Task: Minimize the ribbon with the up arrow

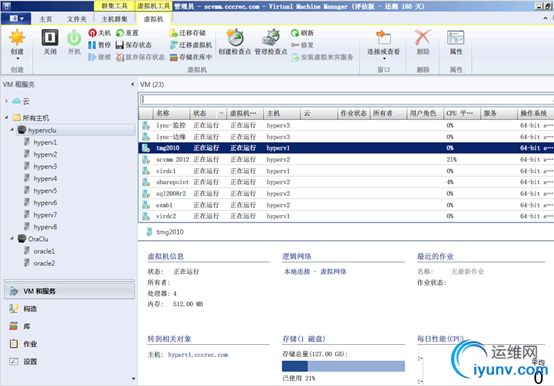Action: [545, 18]
